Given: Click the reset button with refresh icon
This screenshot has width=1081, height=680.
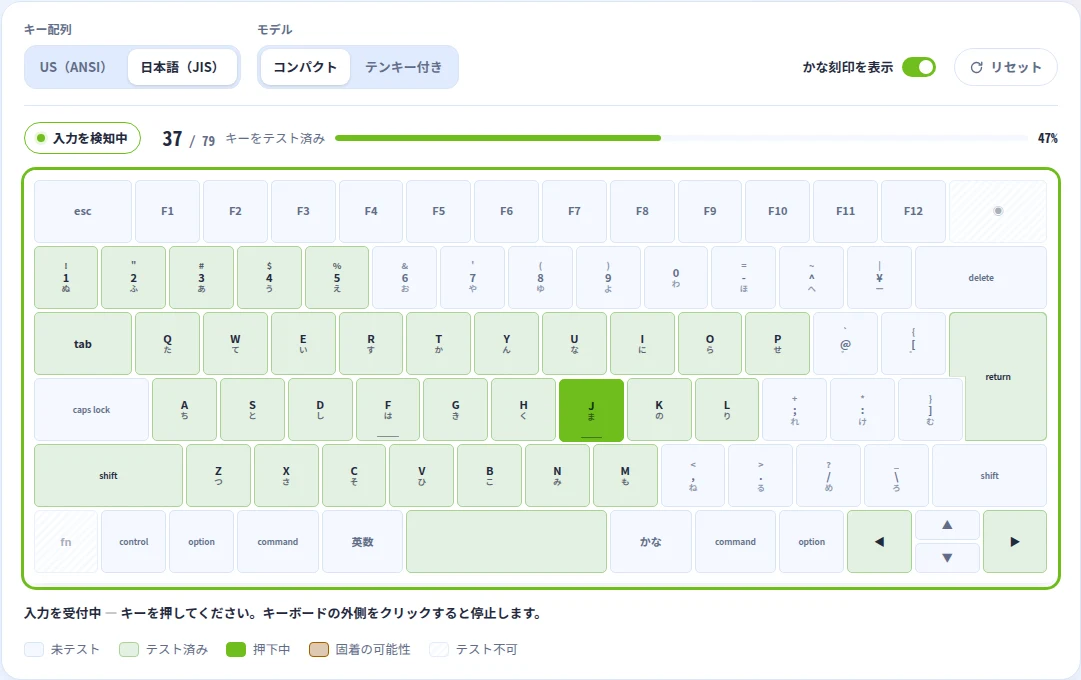Looking at the screenshot, I should 1005,67.
